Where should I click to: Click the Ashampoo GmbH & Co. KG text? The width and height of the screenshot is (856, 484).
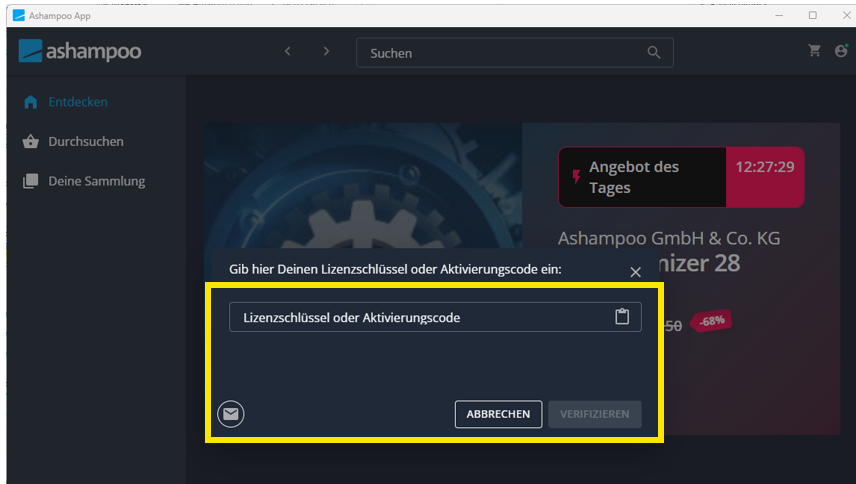click(669, 238)
